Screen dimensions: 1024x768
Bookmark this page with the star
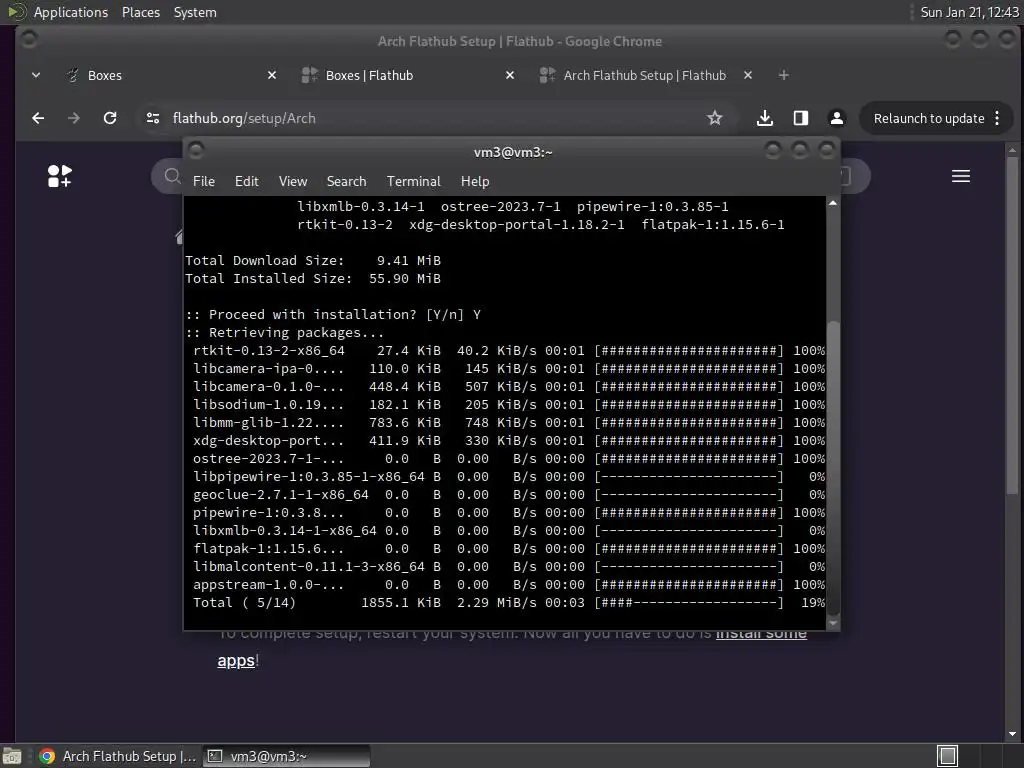(714, 118)
